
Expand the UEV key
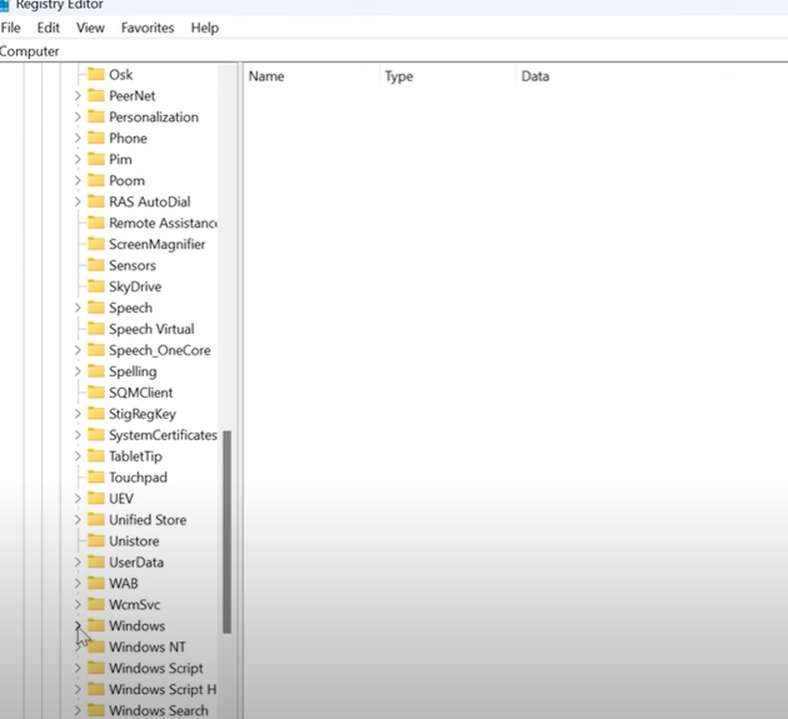[x=77, y=498]
